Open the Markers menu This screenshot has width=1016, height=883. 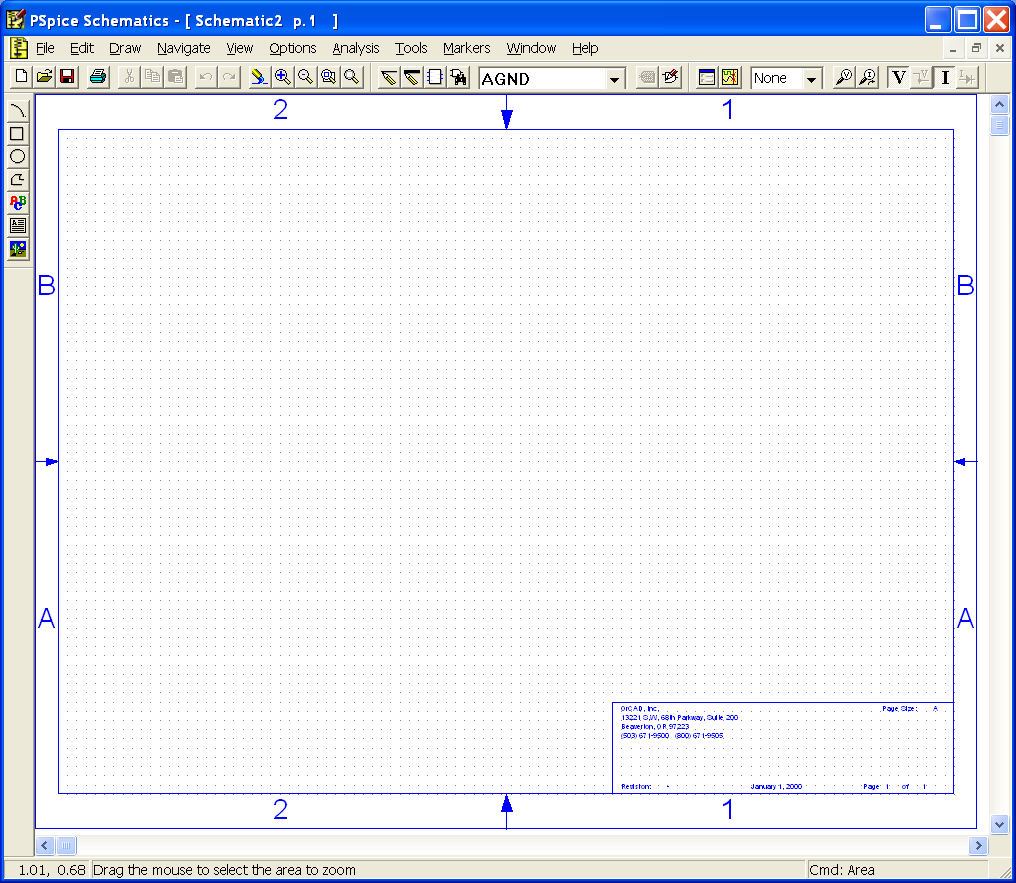coord(466,48)
